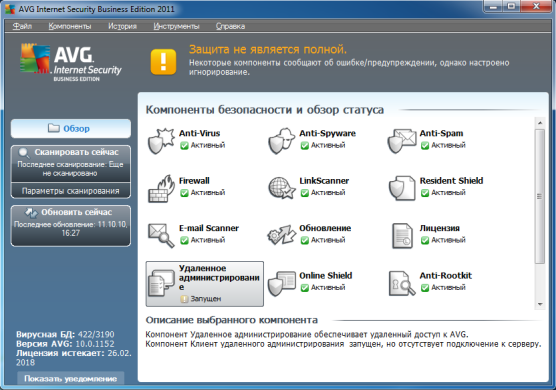556x390 pixels.
Task: Click Описание выбранного компонента heading
Action: click(232, 320)
